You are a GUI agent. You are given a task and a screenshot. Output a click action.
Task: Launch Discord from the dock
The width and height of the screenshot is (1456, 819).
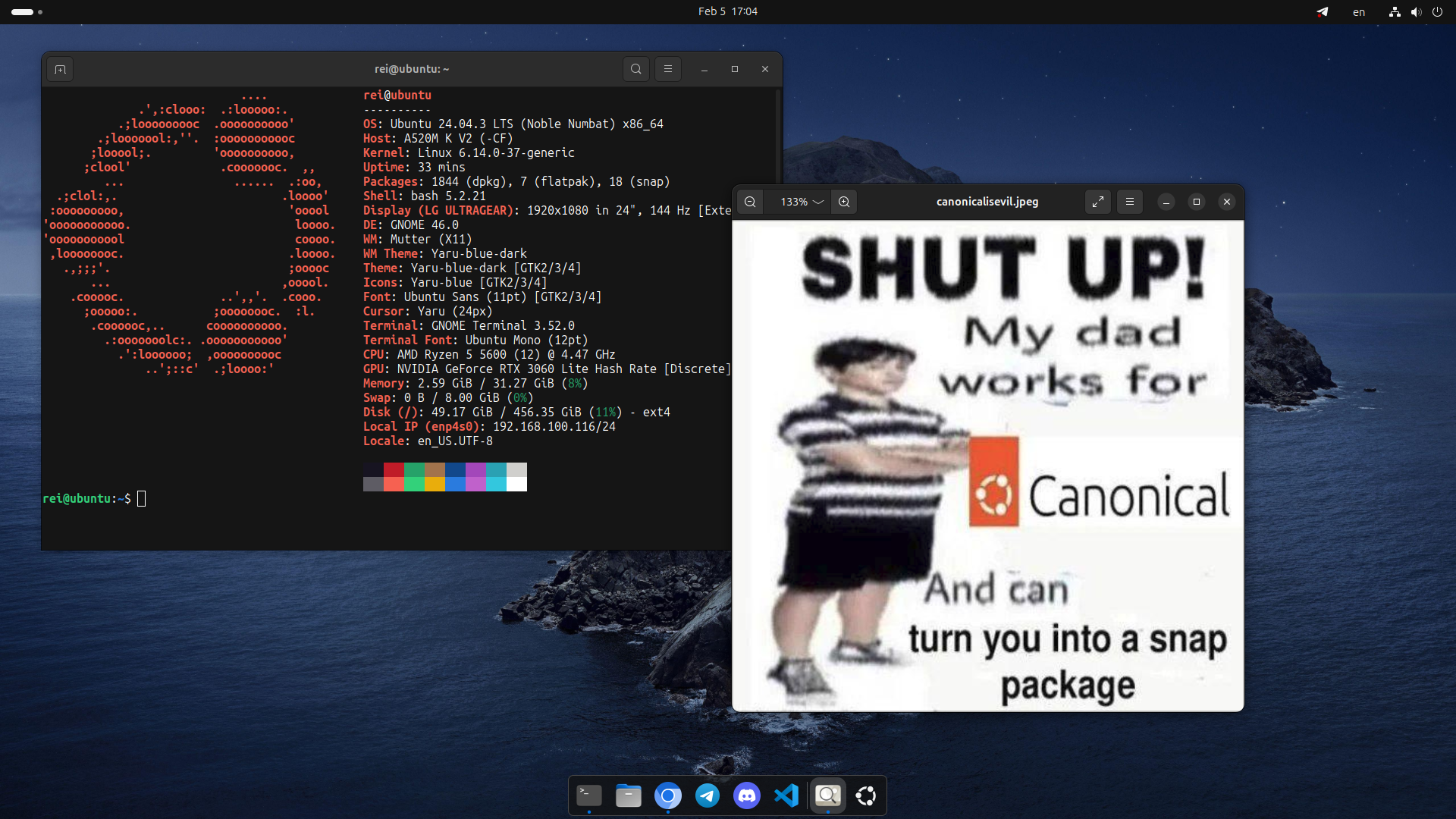click(747, 795)
